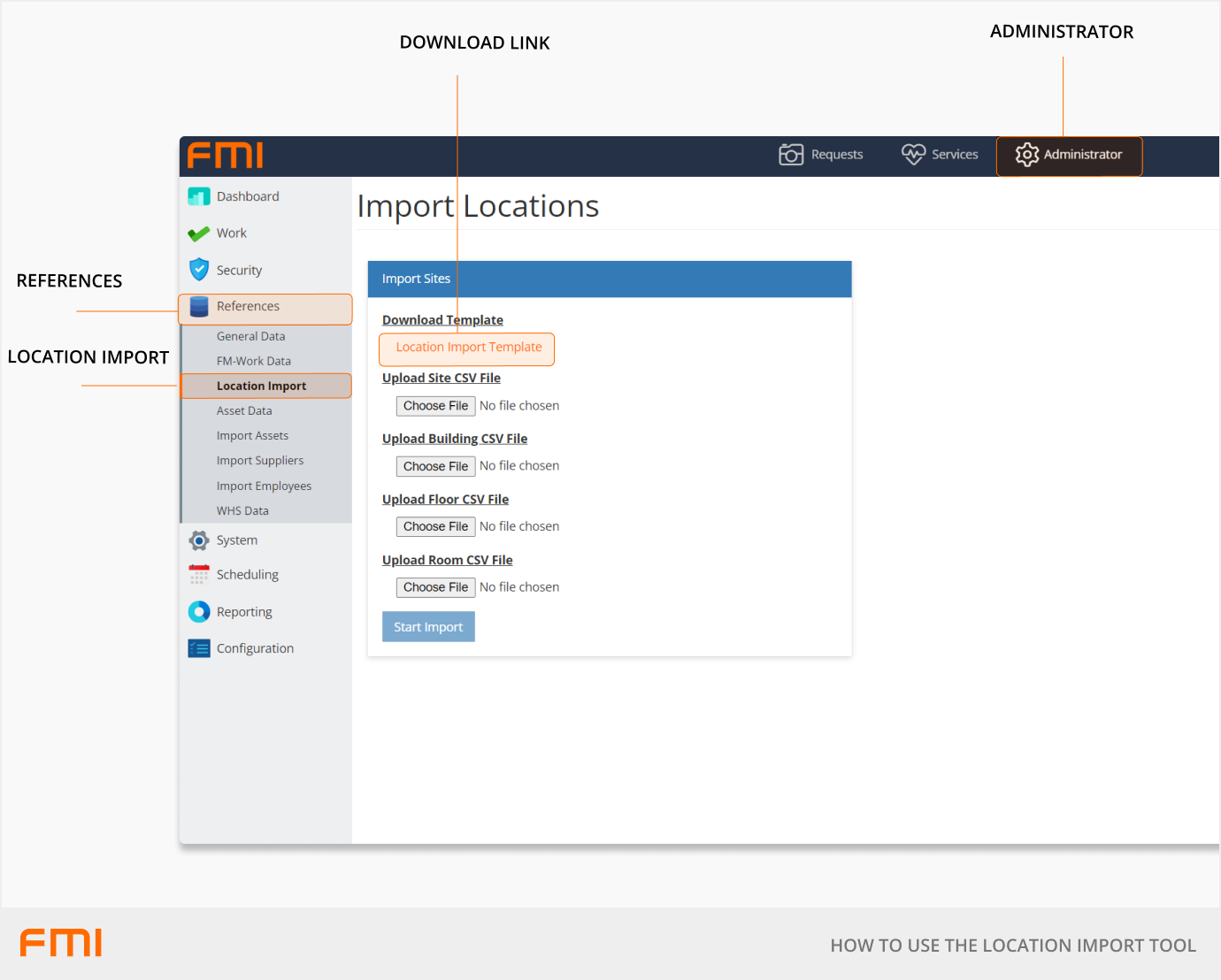The width and height of the screenshot is (1221, 980).
Task: Open the General Data submenu item
Action: (x=250, y=337)
